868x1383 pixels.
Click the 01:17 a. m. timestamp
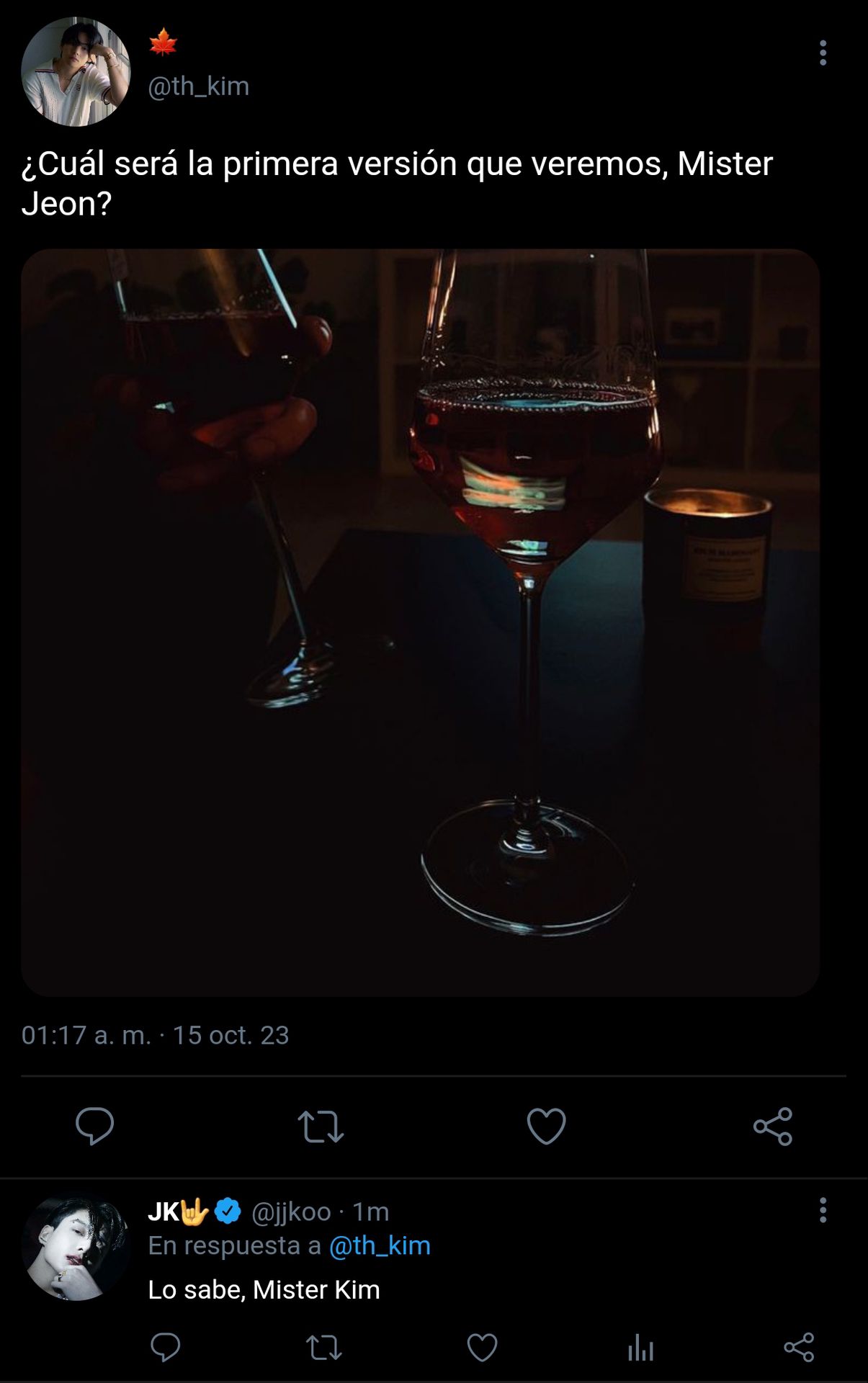coord(86,1035)
